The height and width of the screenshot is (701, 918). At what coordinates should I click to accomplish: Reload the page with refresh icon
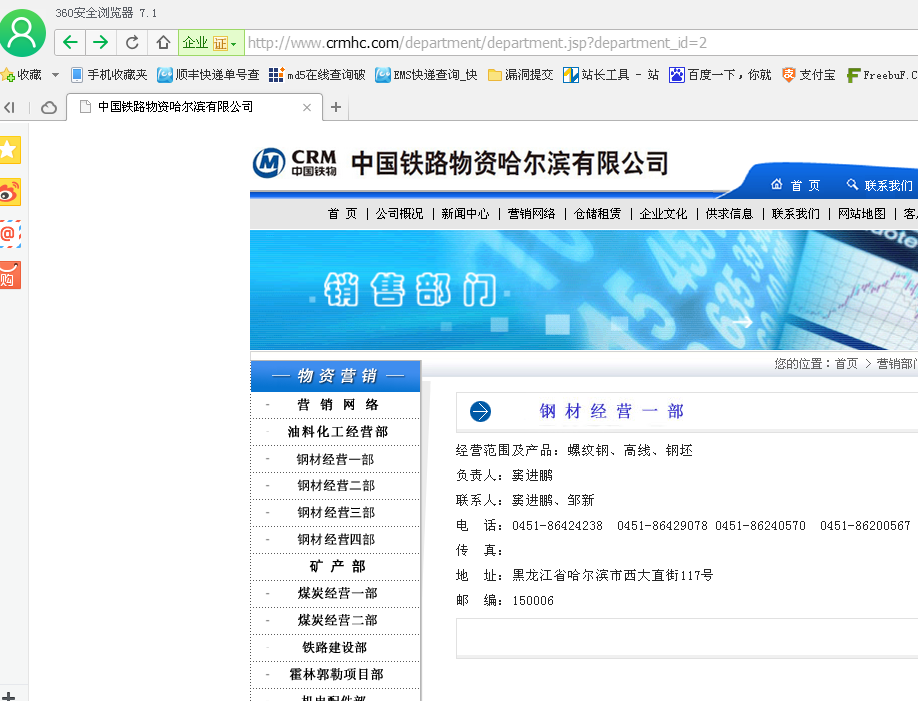(132, 42)
